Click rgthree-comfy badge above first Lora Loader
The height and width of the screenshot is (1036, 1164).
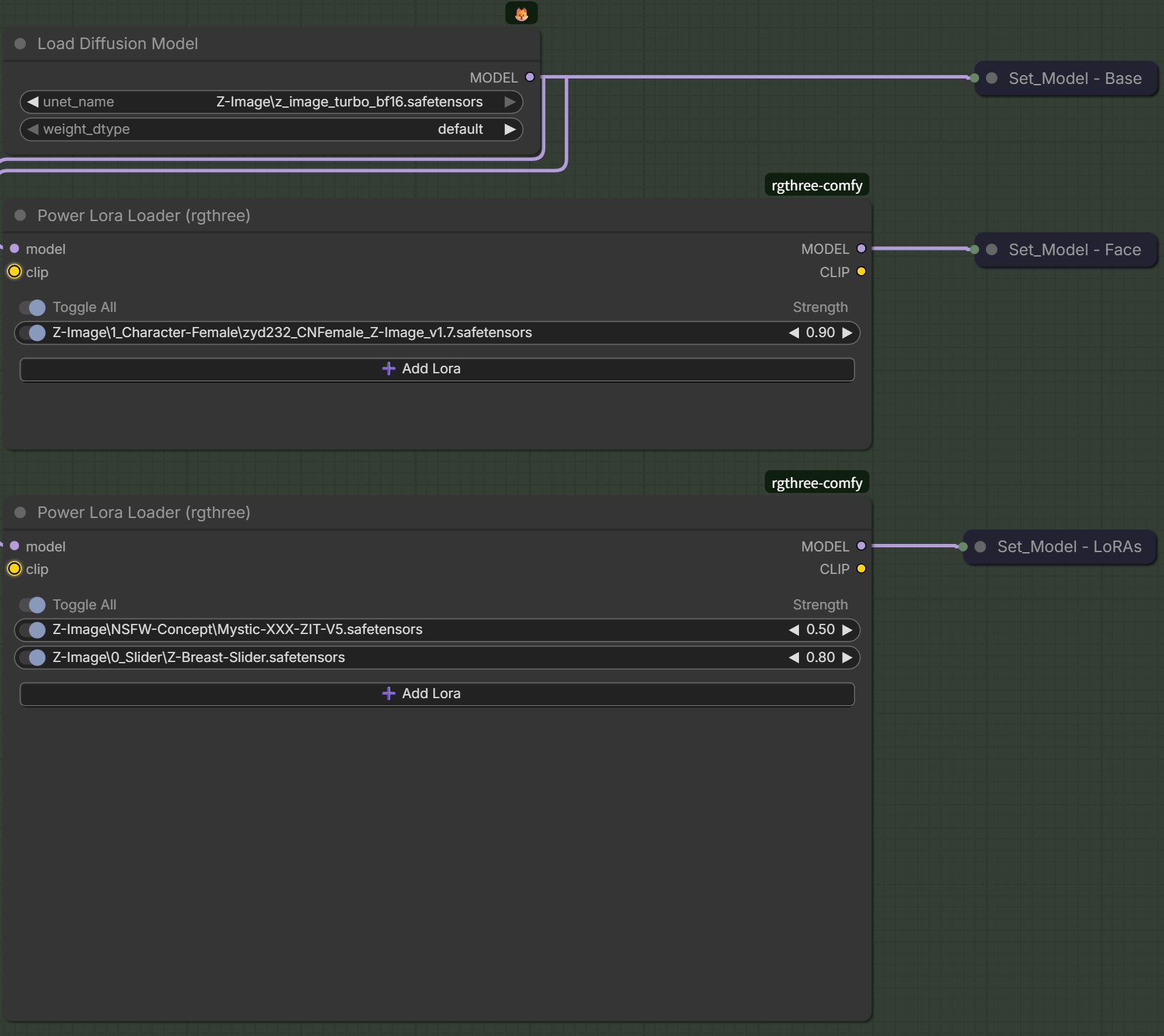click(817, 186)
